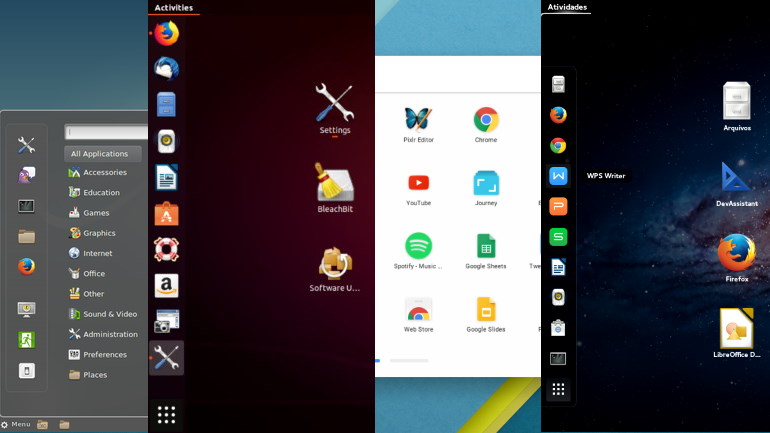Open WPS Presentation orange icon in dash
770x433 pixels.
[x=558, y=206]
